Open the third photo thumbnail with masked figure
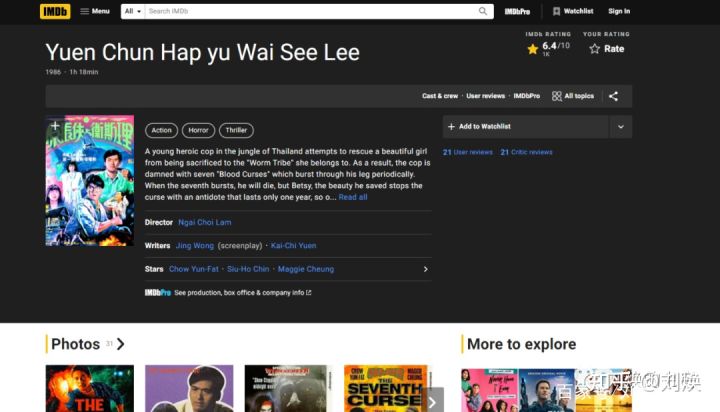This screenshot has height=412, width=720. (288, 389)
